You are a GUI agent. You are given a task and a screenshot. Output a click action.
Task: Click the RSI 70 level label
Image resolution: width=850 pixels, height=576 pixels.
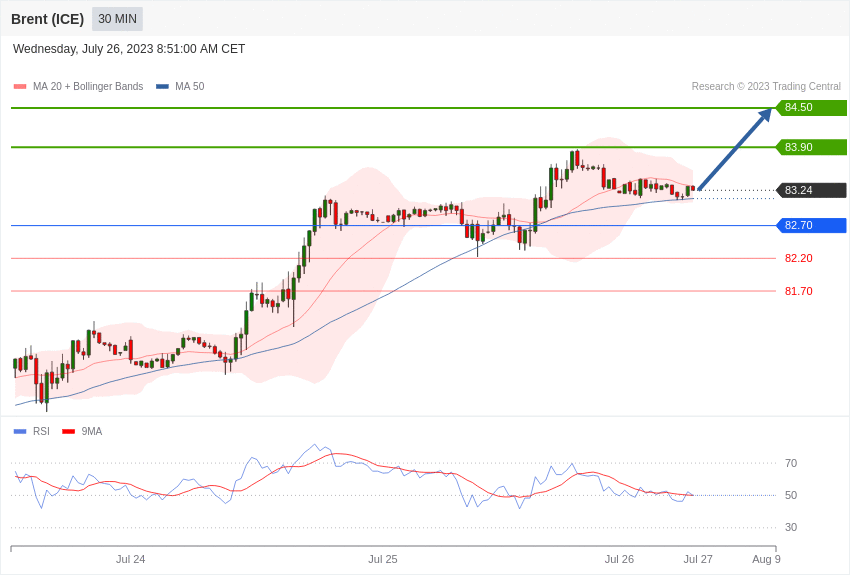(791, 463)
